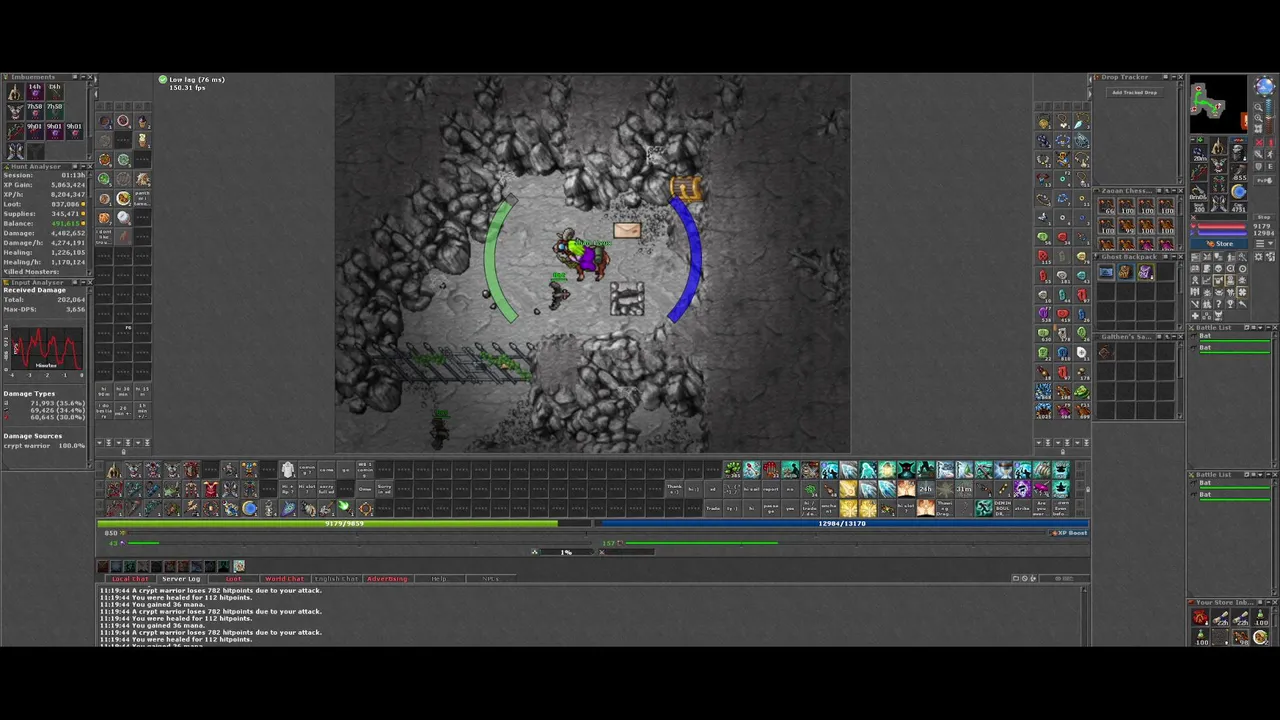Image resolution: width=1280 pixels, height=720 pixels.
Task: Minimize the Zaoan Chess container
Action: tap(1174, 191)
